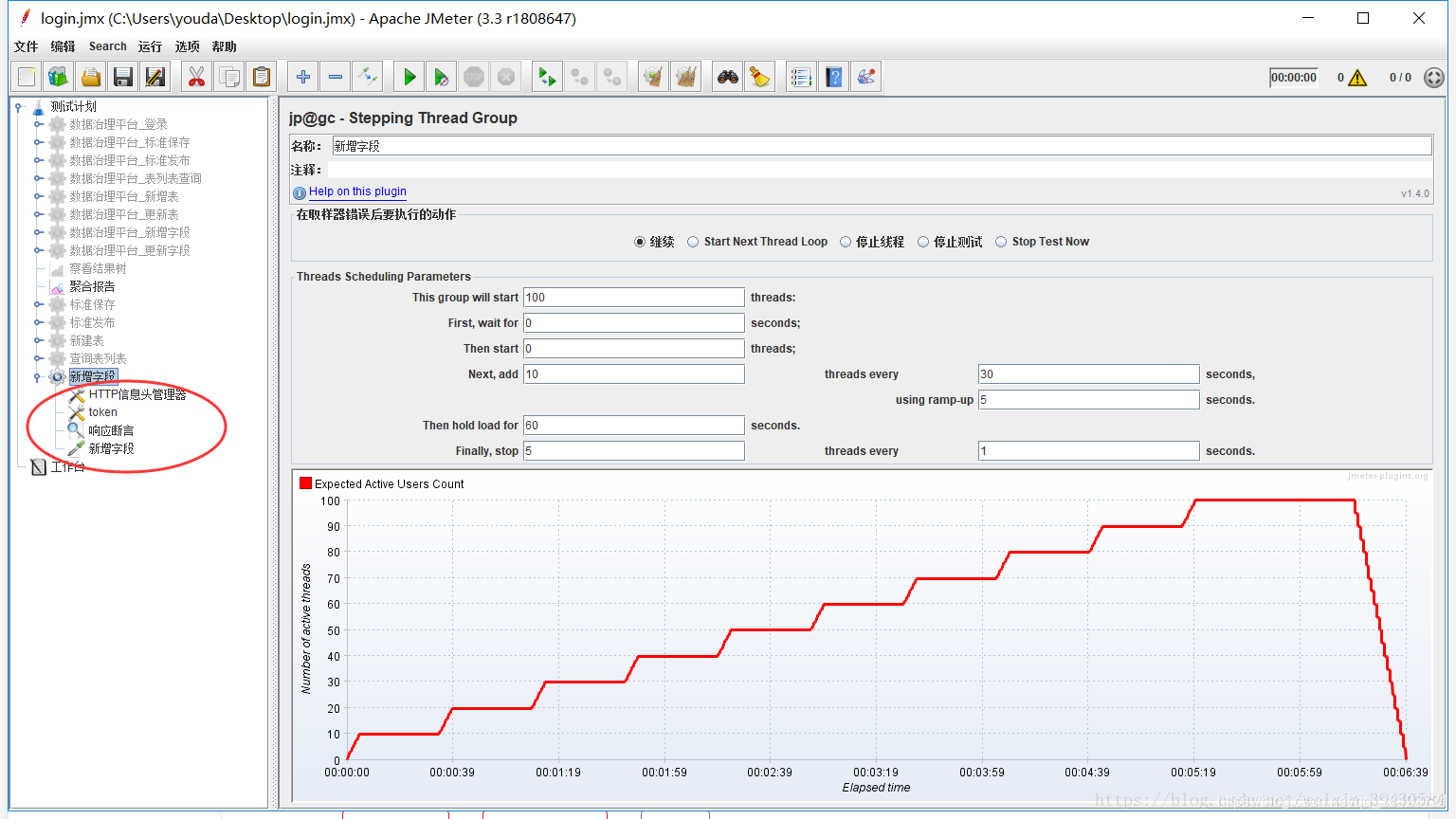Screen dimensions: 1456x819
Task: Click the Clear All broom icon
Action: coord(685,77)
